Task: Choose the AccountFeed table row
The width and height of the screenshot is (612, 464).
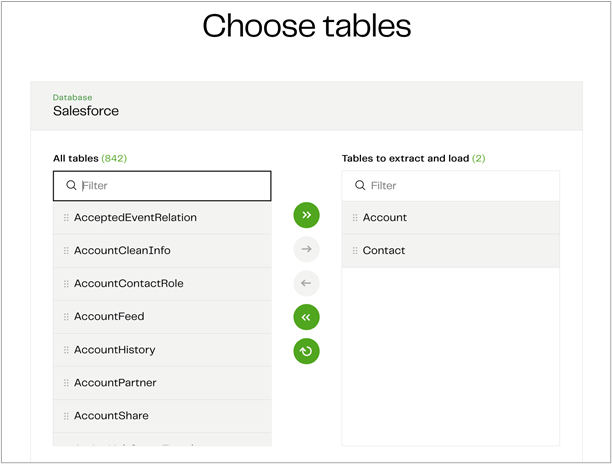Action: pos(109,317)
